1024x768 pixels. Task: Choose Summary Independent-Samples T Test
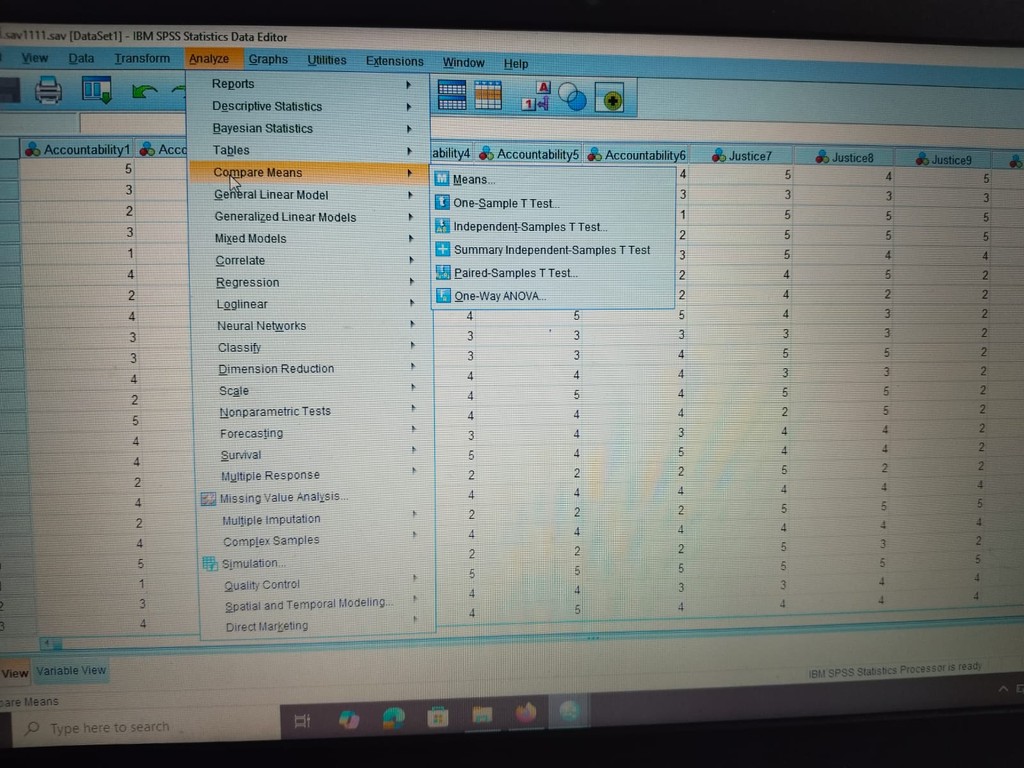(x=553, y=249)
